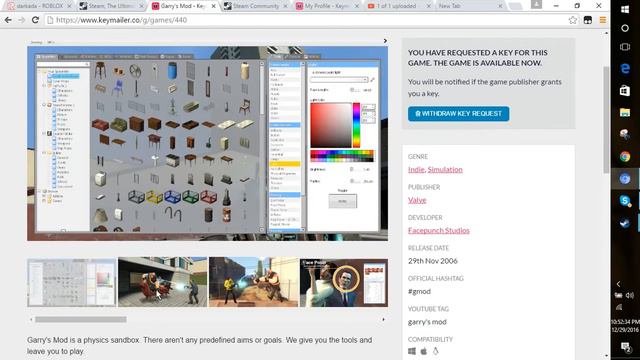Viewport: 640px width, 360px height.
Task: Open Cortana search circle
Action: pos(625,28)
